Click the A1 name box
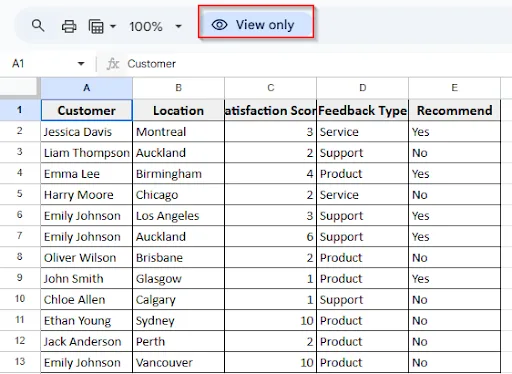Image resolution: width=512 pixels, height=374 pixels. tap(47, 63)
